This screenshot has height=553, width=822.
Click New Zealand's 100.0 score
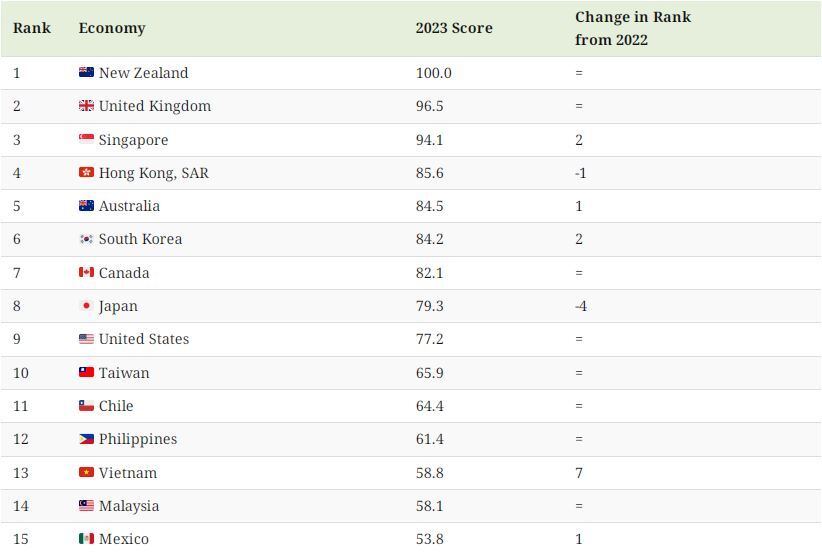(434, 73)
